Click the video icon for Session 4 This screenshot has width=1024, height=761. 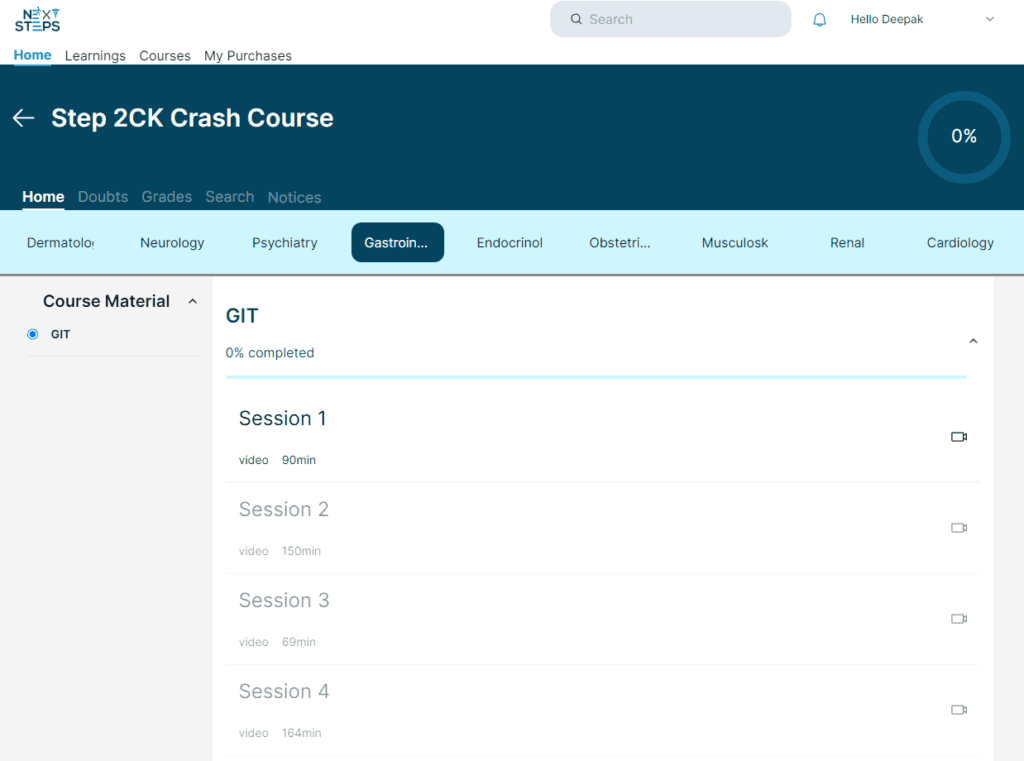point(958,710)
